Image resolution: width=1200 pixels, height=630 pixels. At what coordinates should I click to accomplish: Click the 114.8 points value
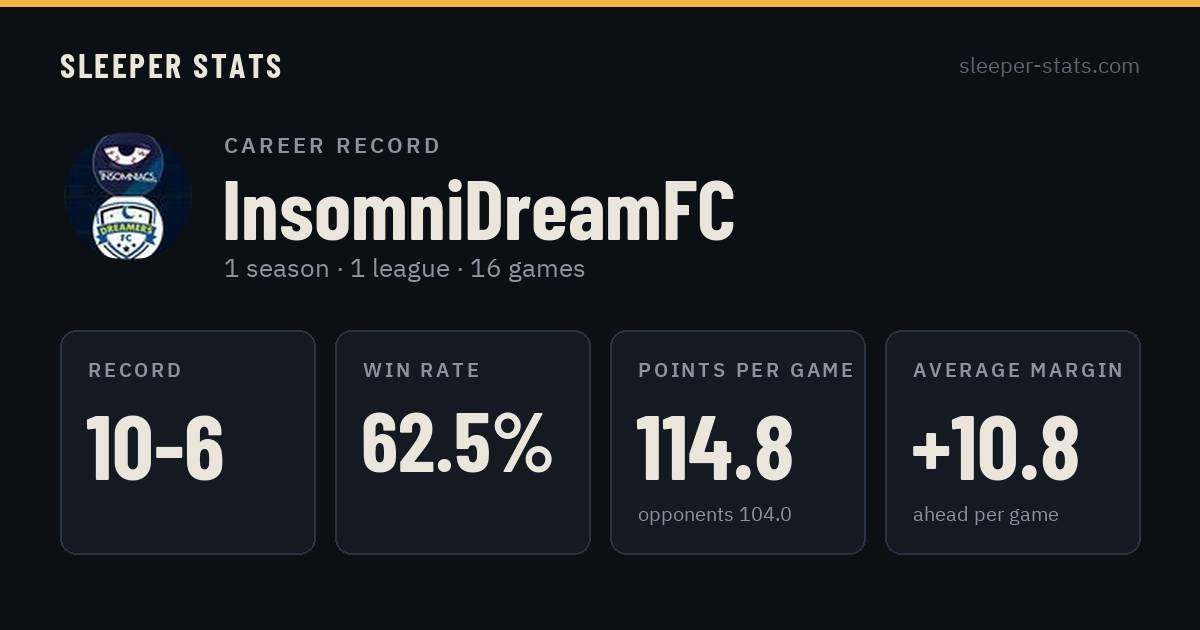715,448
